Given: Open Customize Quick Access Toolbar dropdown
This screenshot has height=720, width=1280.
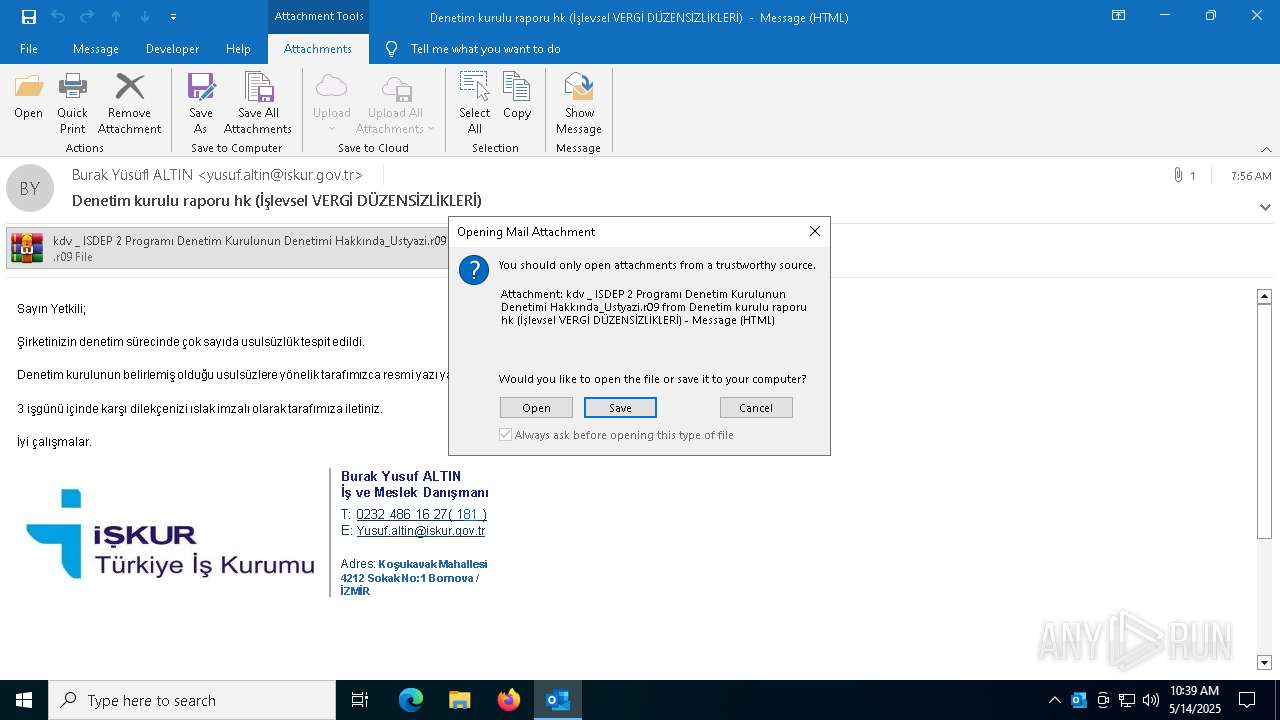Looking at the screenshot, I should pyautogui.click(x=173, y=17).
